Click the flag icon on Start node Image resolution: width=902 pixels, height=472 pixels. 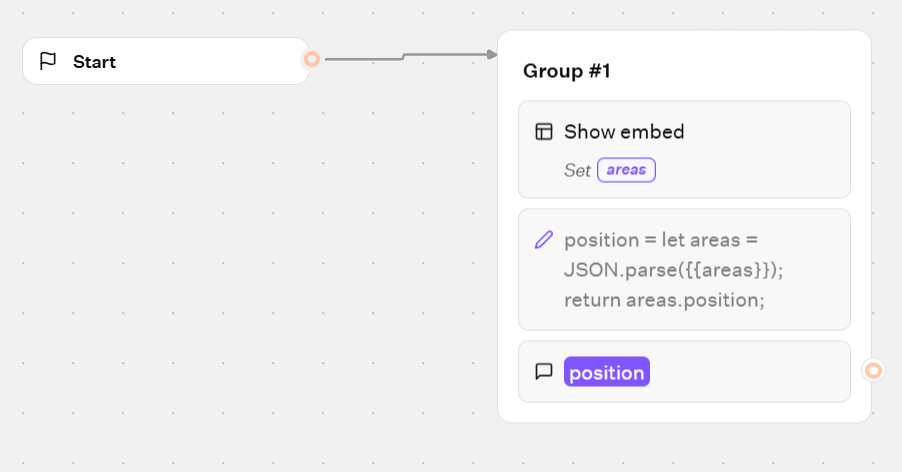48,61
